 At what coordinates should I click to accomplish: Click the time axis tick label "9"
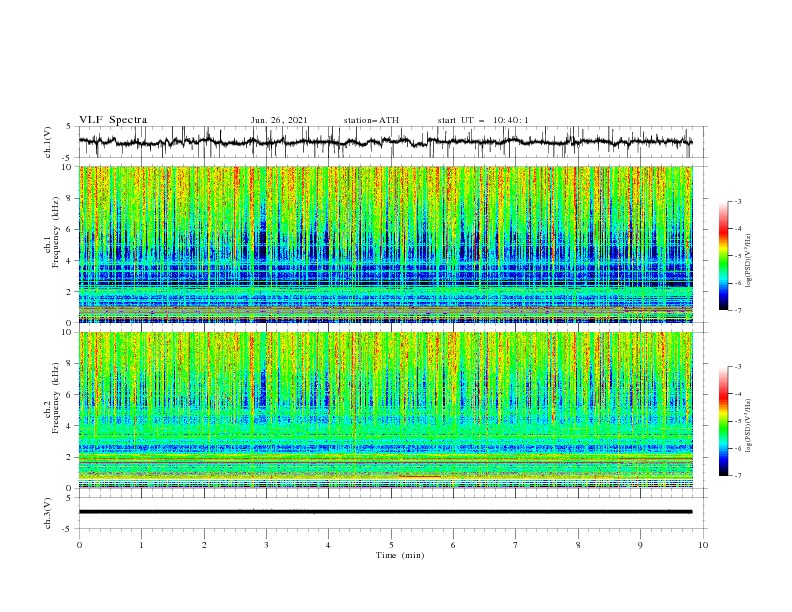pos(640,545)
